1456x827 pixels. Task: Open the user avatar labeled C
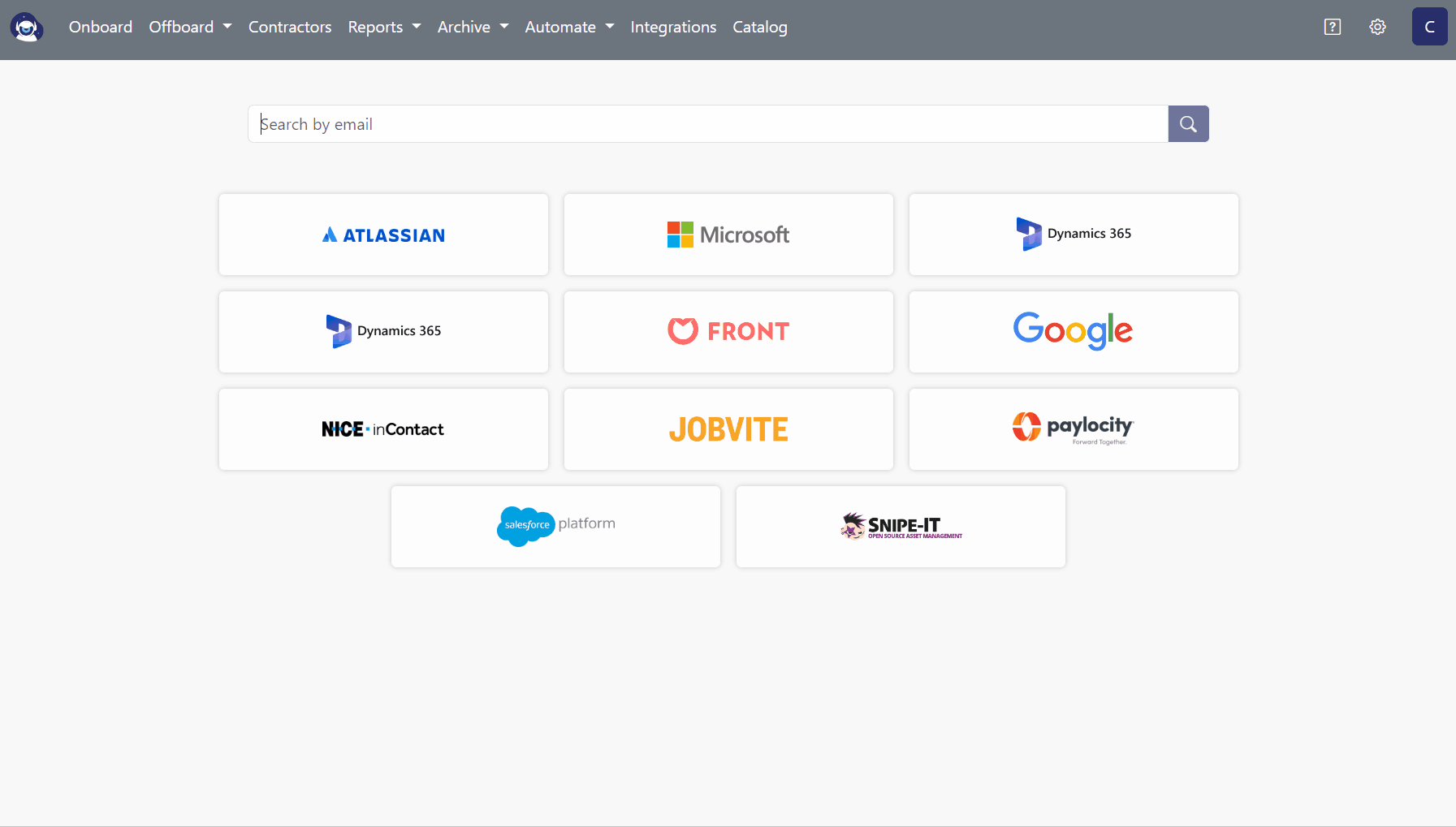(x=1429, y=27)
